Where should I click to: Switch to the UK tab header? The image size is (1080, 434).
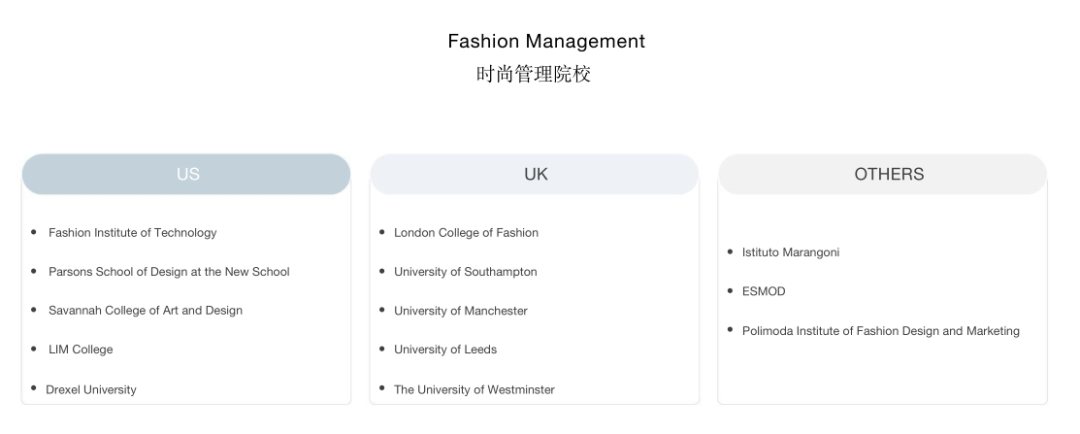tap(535, 174)
